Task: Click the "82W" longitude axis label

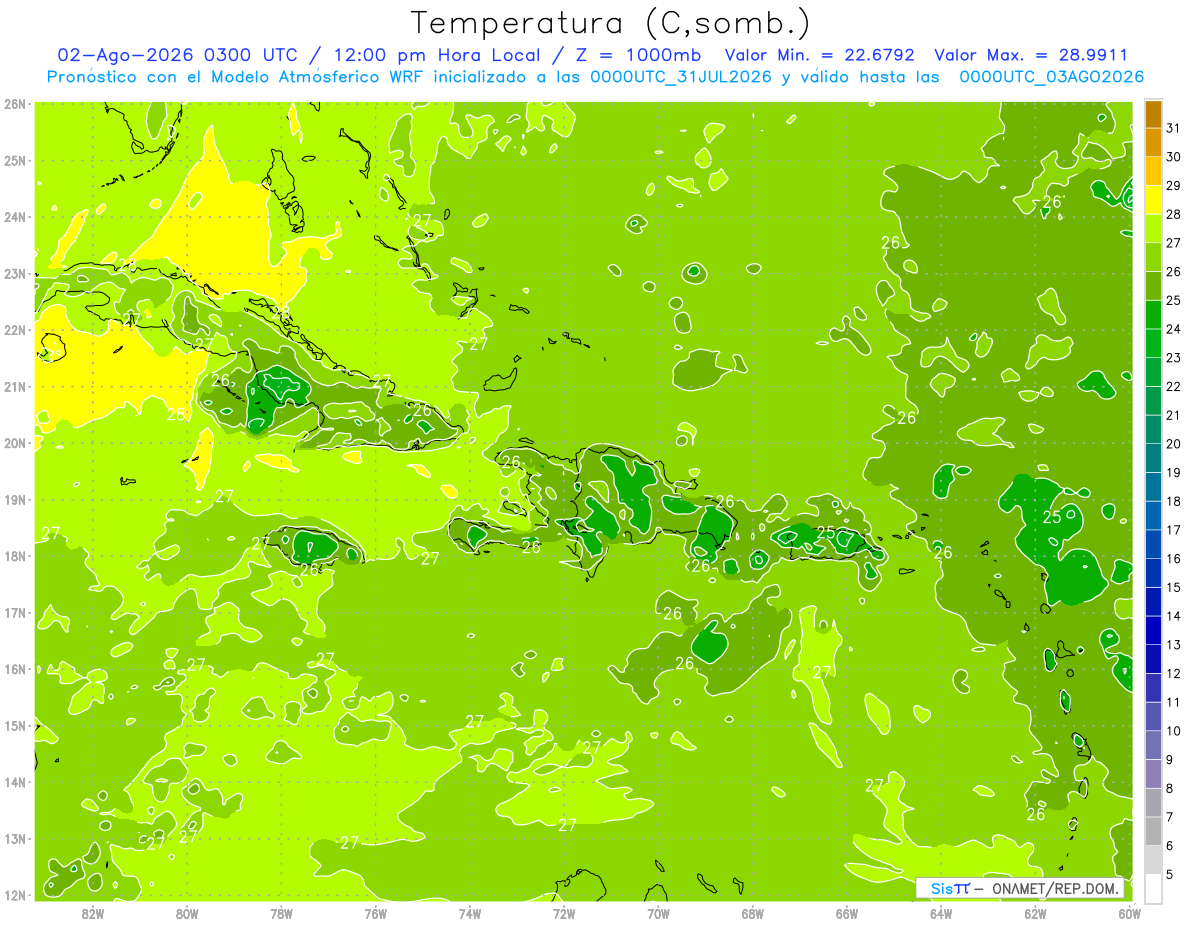Action: tap(93, 913)
